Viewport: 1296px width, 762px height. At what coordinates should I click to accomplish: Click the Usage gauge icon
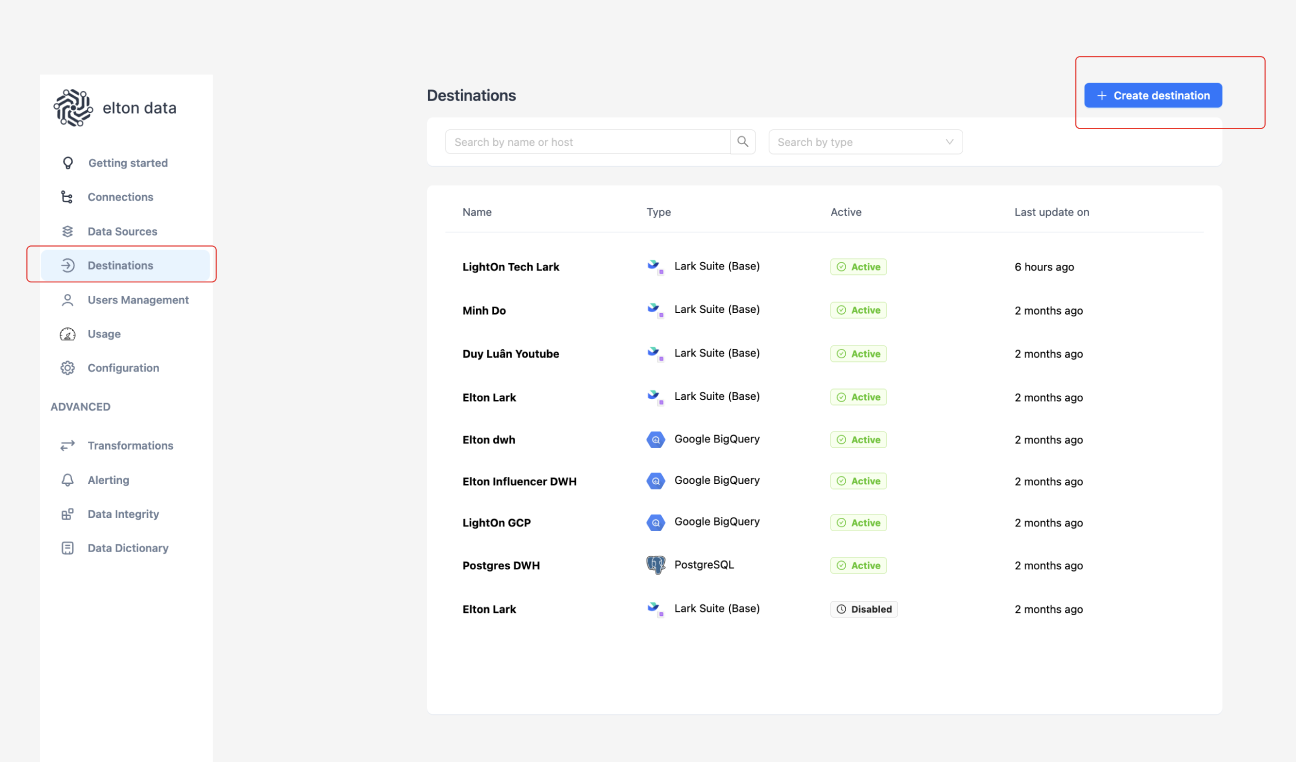coord(67,334)
